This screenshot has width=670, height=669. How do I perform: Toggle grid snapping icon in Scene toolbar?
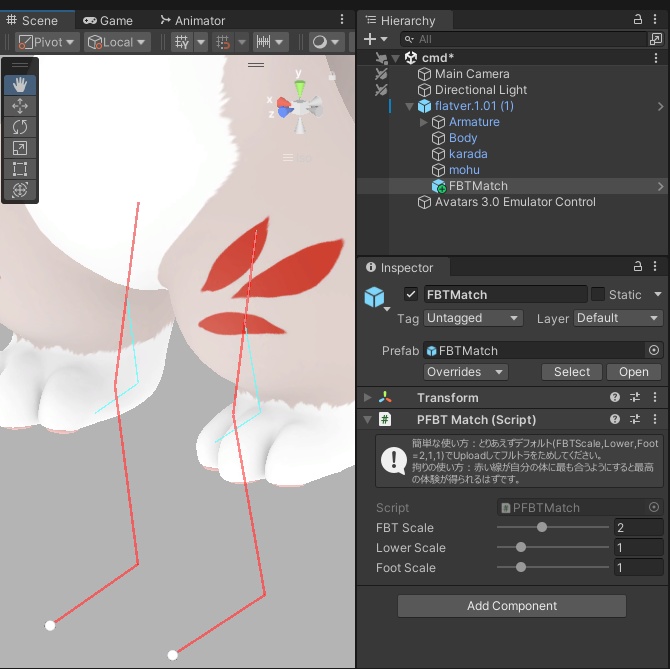click(223, 42)
